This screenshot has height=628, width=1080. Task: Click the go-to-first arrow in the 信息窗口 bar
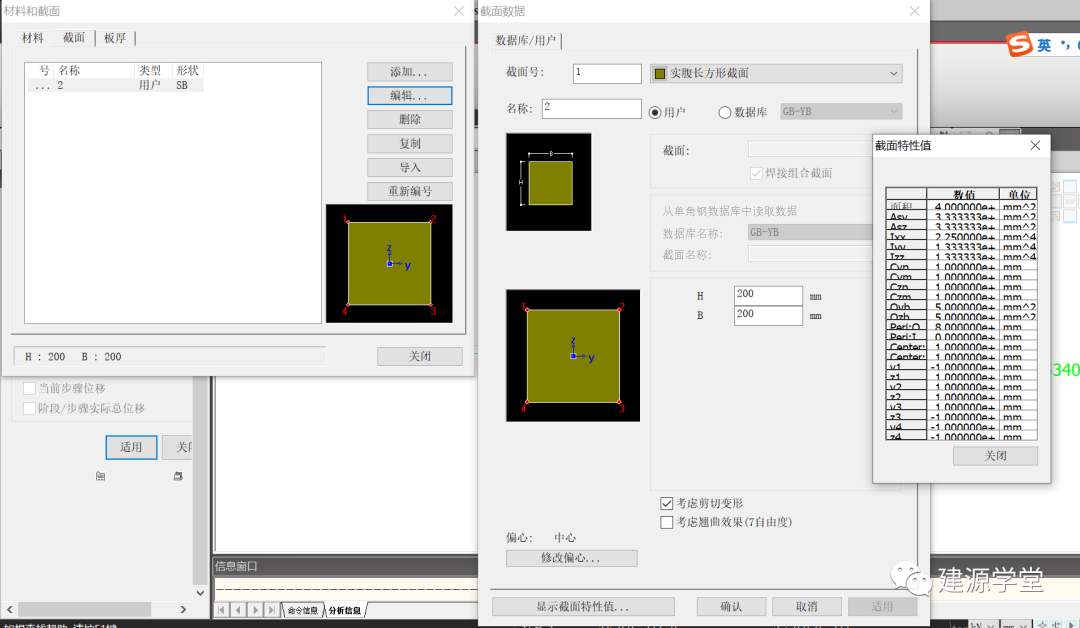click(x=221, y=609)
